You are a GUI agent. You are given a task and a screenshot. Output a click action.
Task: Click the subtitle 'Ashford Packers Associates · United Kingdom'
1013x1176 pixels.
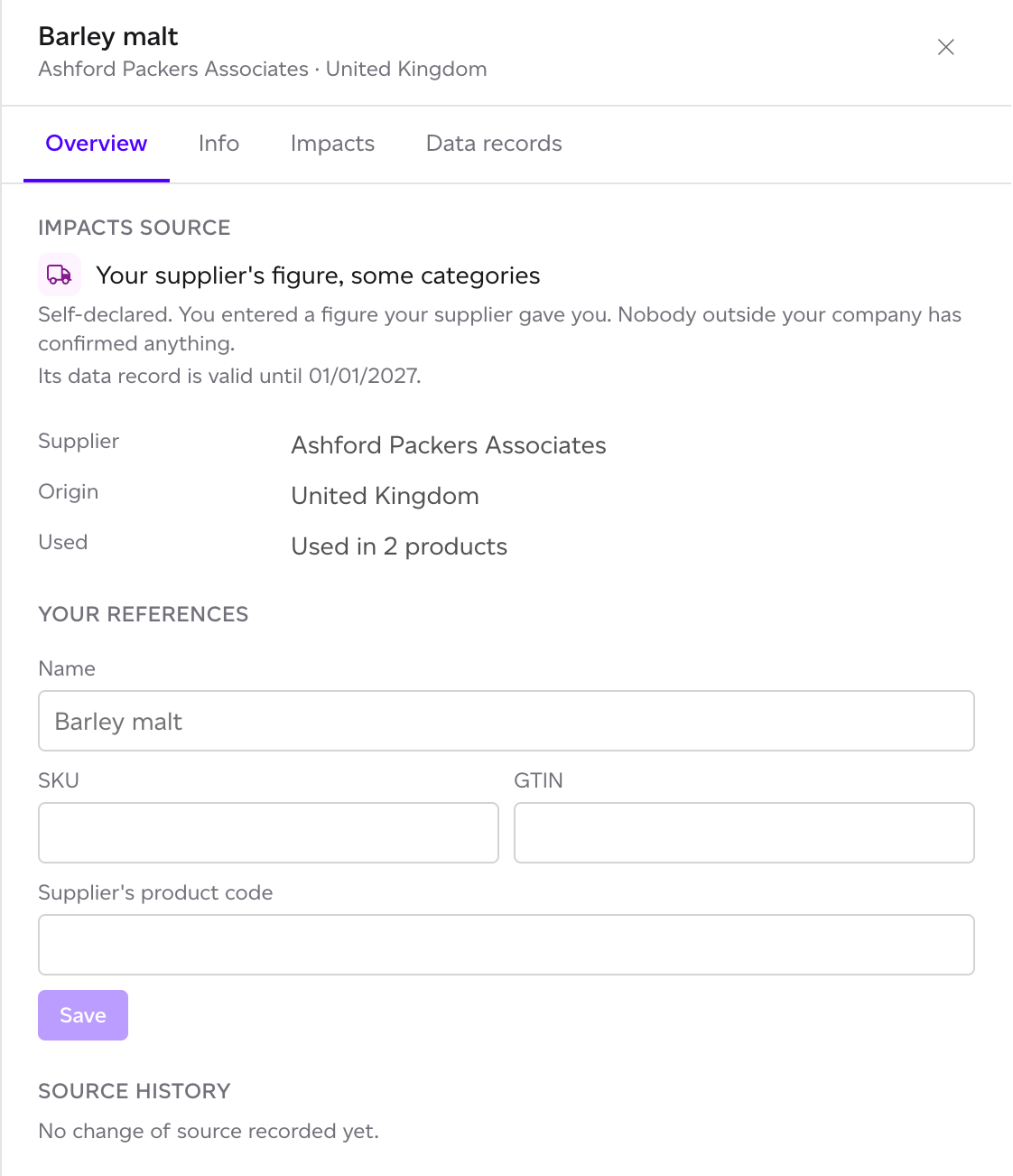(x=262, y=69)
